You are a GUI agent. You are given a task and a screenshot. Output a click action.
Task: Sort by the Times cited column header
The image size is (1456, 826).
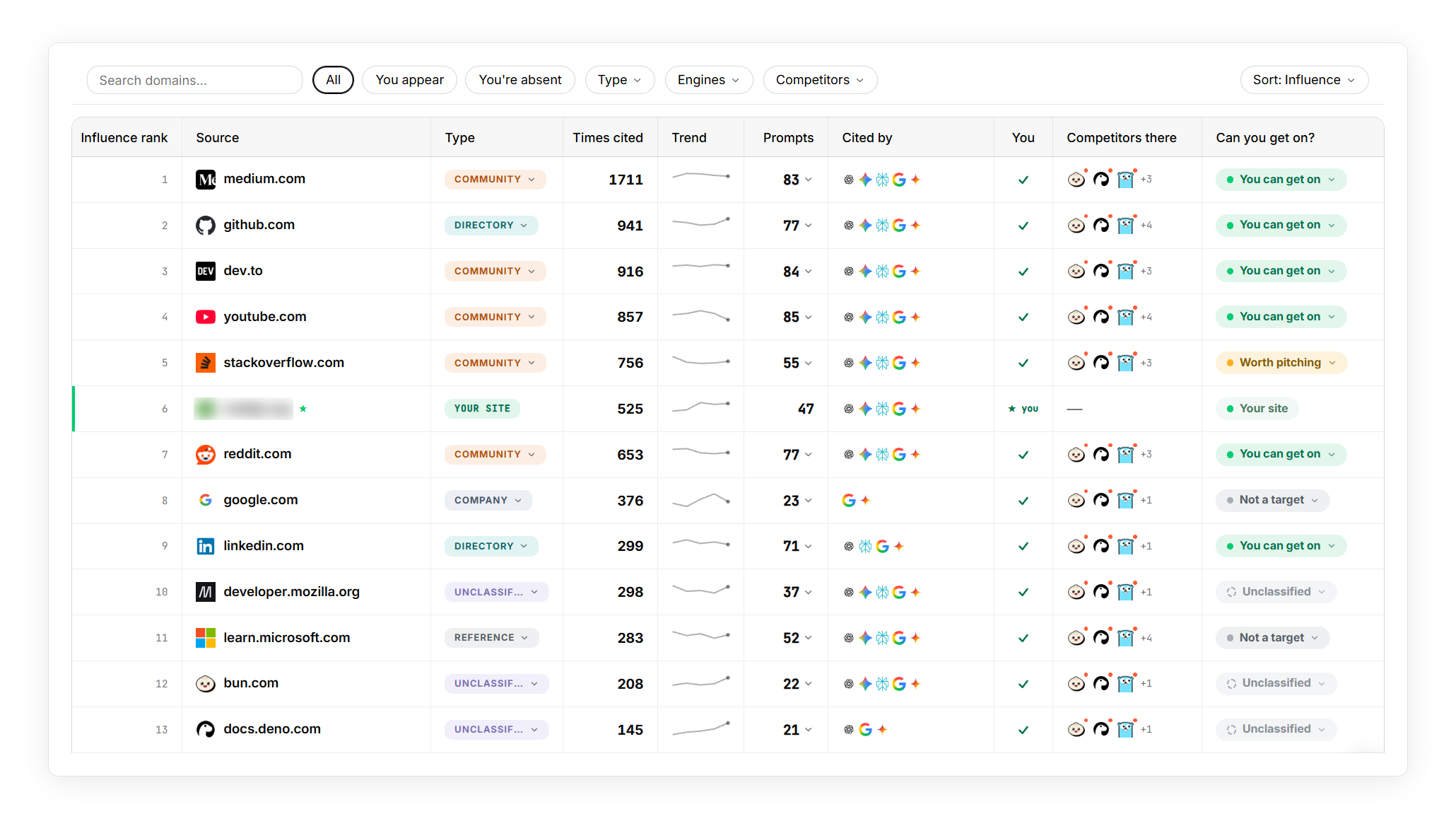pyautogui.click(x=607, y=138)
